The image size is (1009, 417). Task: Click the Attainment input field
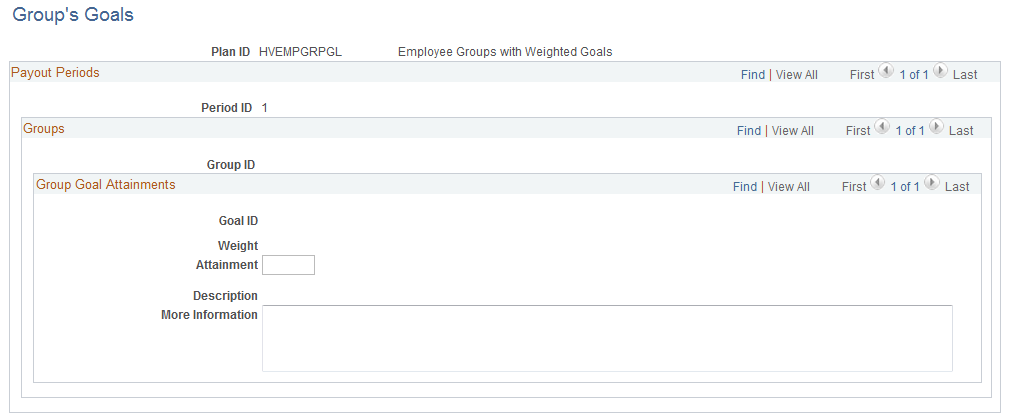288,265
